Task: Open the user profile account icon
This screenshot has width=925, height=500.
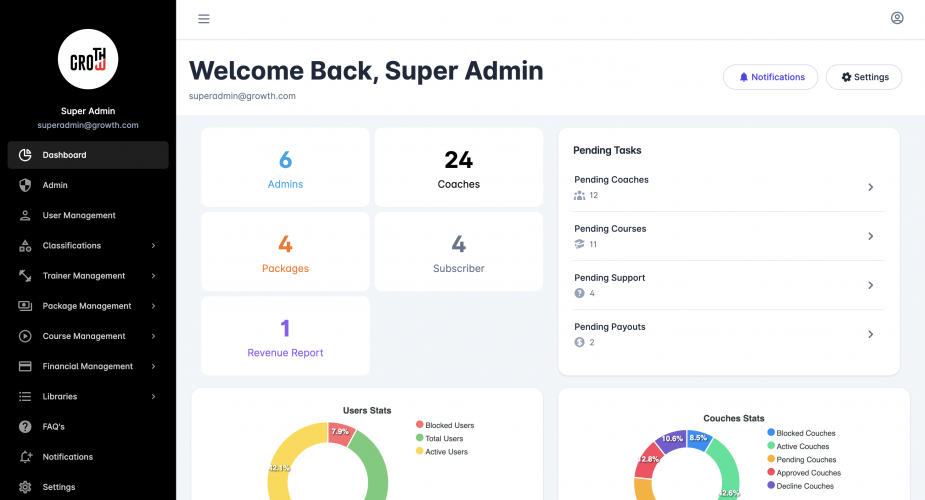Action: click(x=897, y=18)
